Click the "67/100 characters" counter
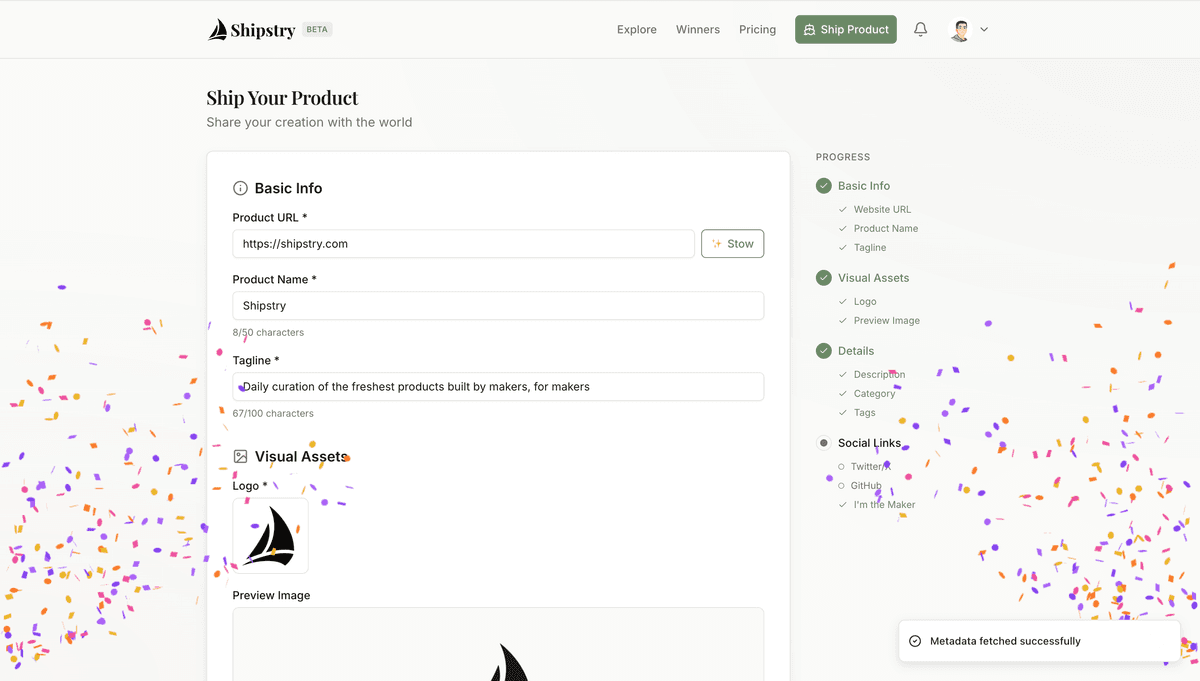1200x681 pixels. click(273, 413)
